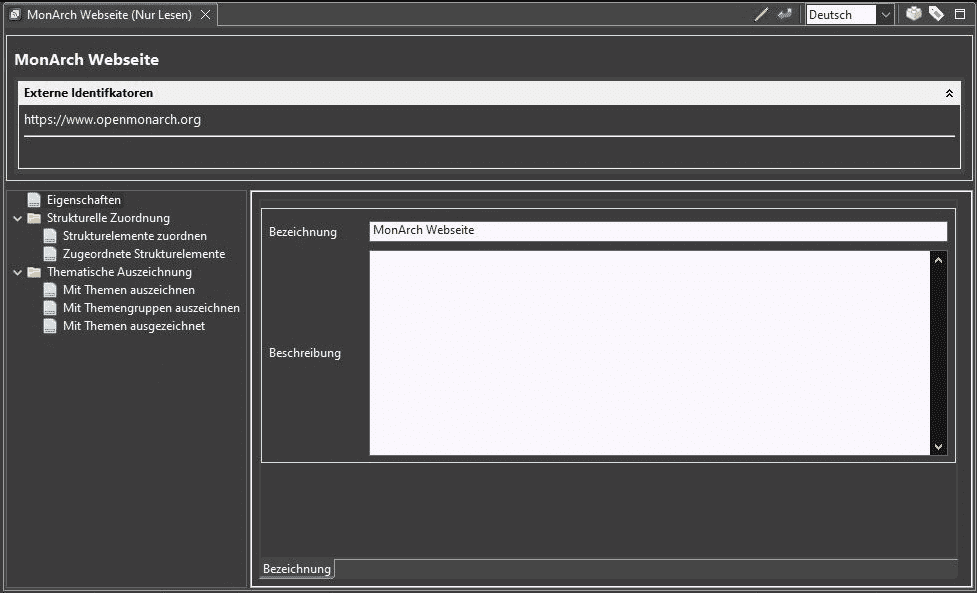
Task: Click the Eigenschaften page icon
Action: tap(34, 200)
